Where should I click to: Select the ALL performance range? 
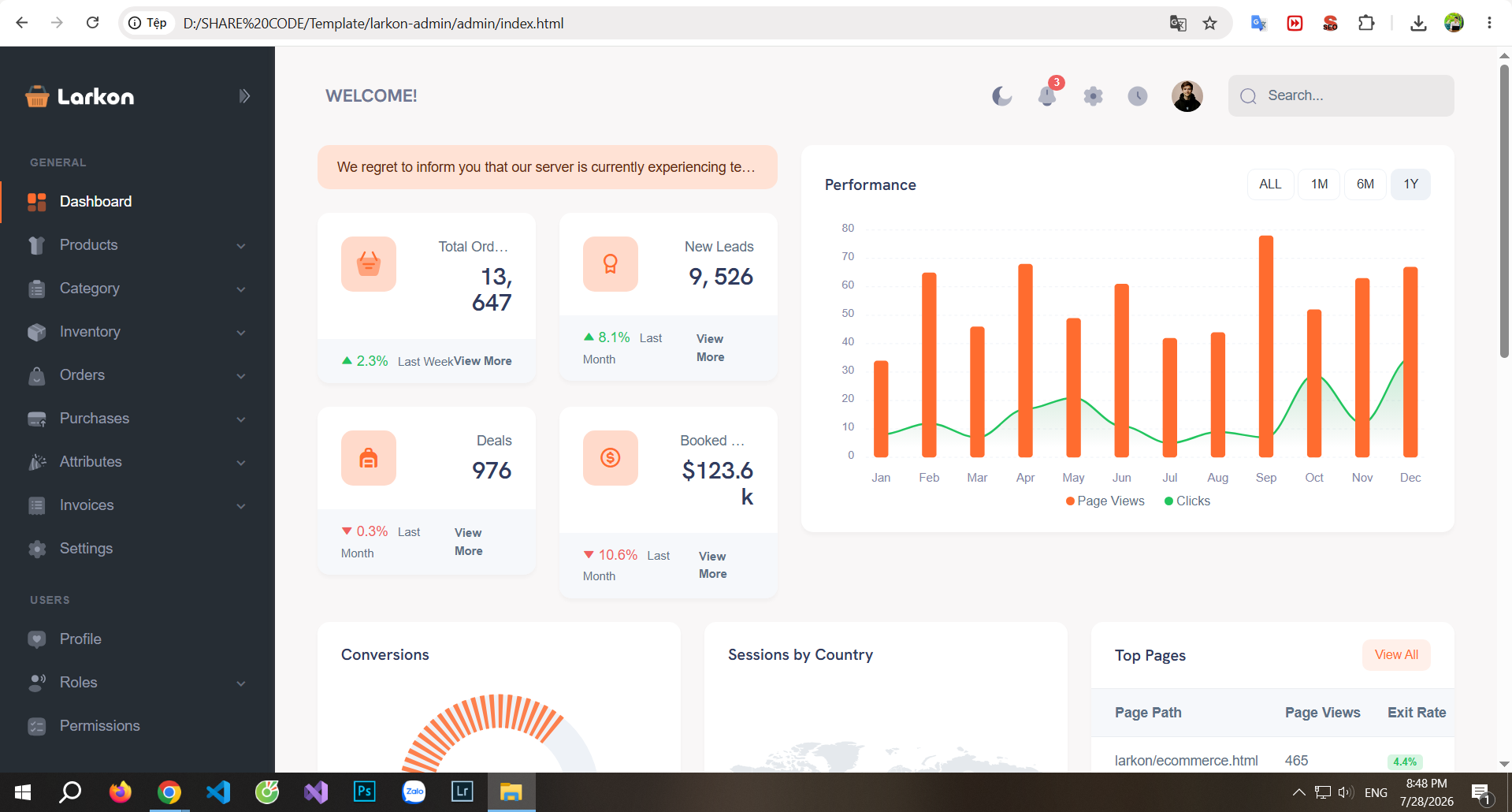point(1270,184)
